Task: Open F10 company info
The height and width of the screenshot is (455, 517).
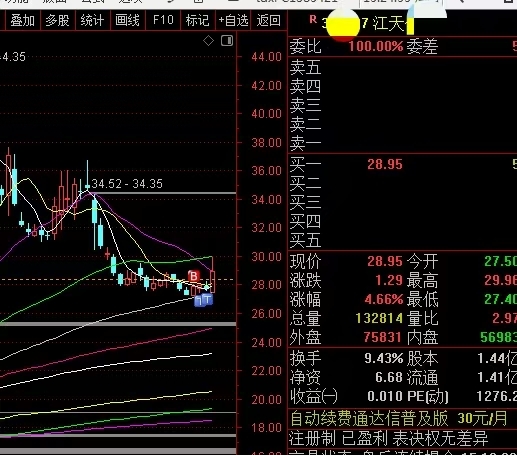Action: [163, 20]
